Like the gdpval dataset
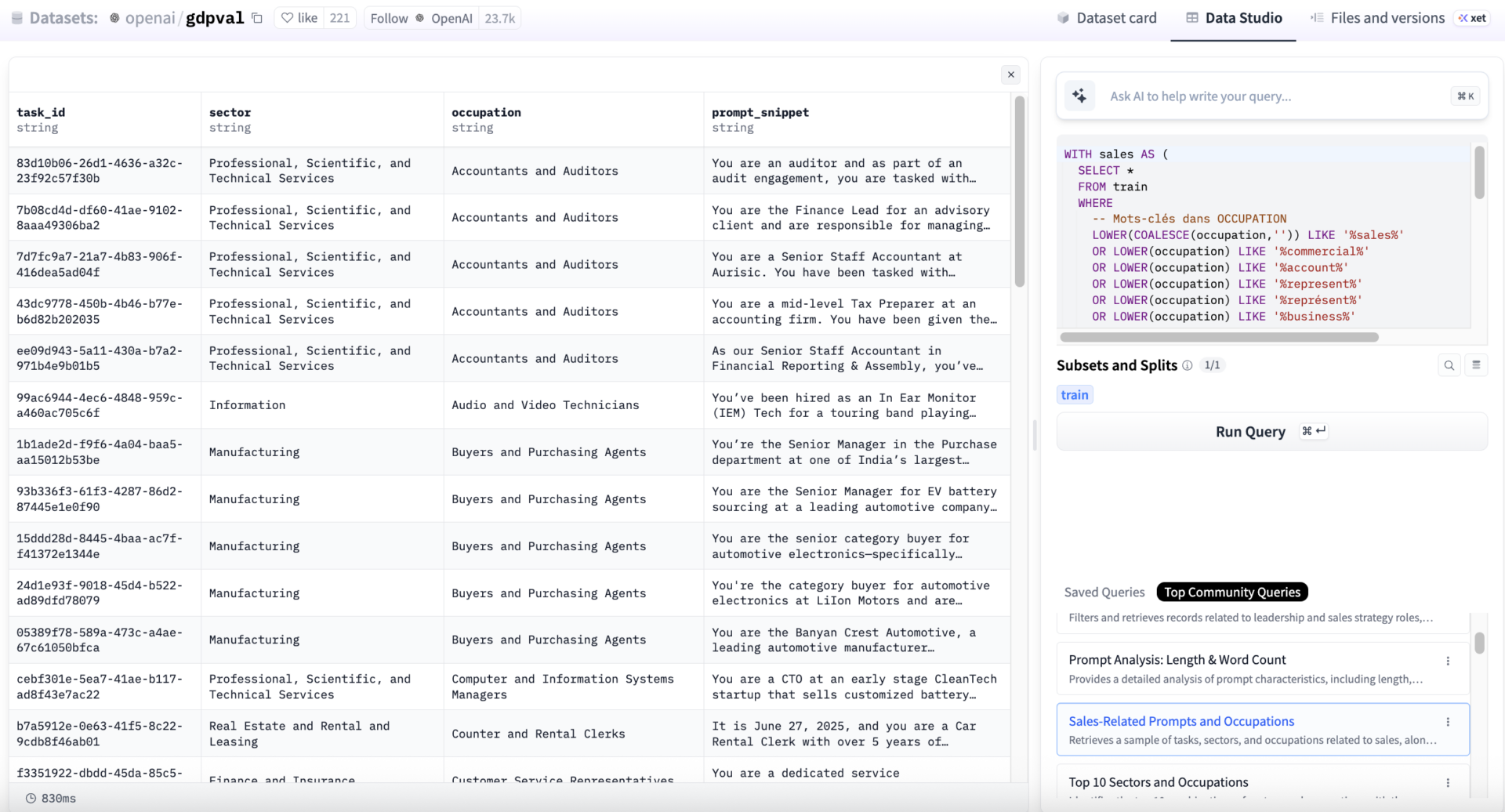 [300, 18]
